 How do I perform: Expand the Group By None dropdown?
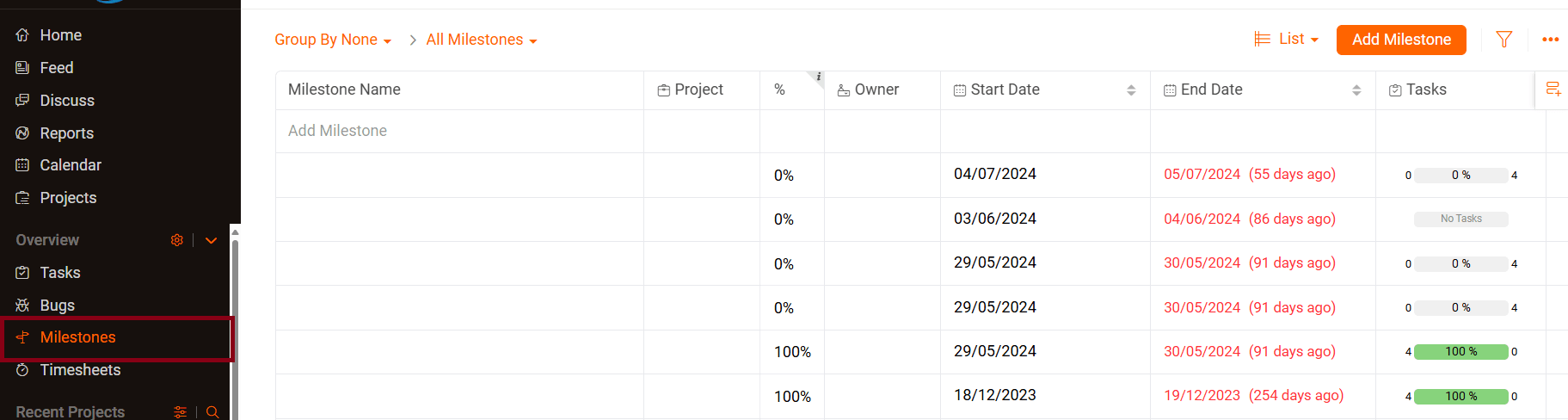pos(333,40)
